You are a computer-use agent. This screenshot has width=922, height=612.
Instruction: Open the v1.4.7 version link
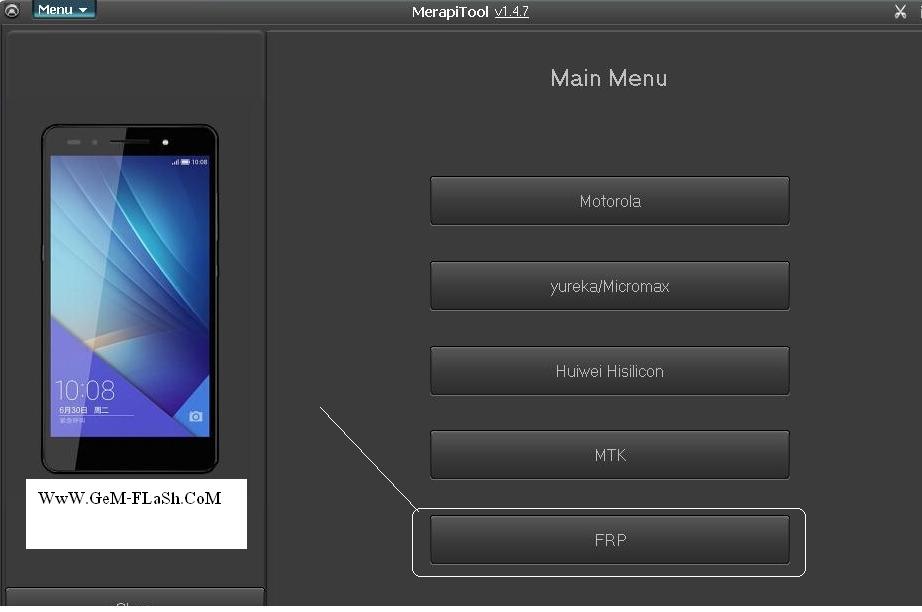pyautogui.click(x=511, y=12)
